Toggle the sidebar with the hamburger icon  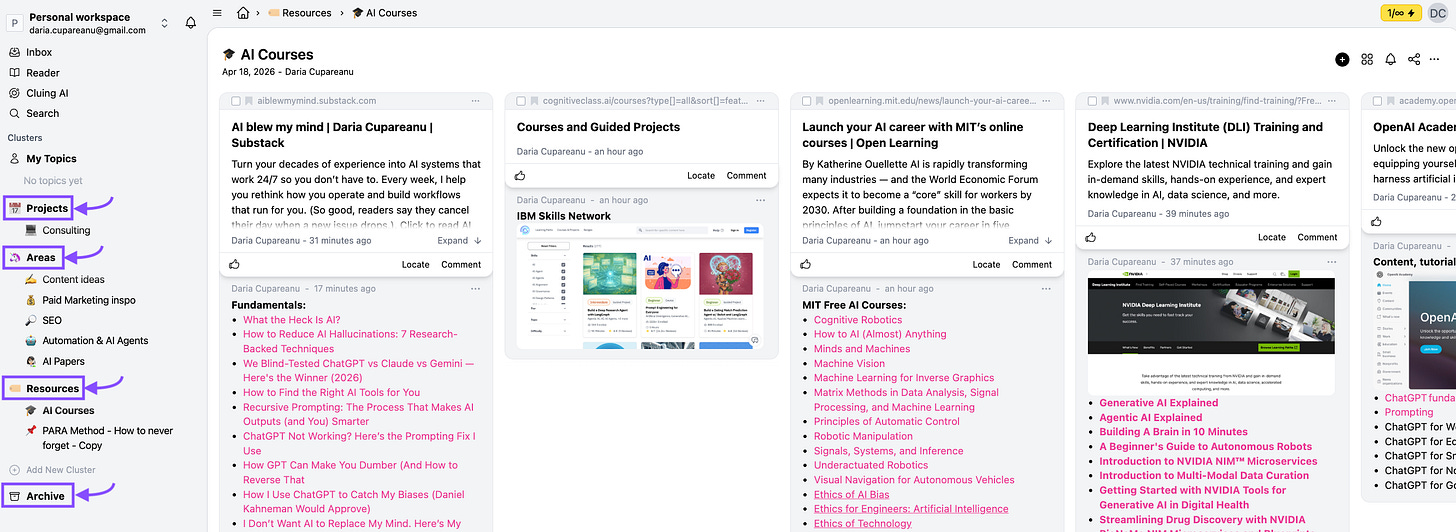(x=217, y=13)
